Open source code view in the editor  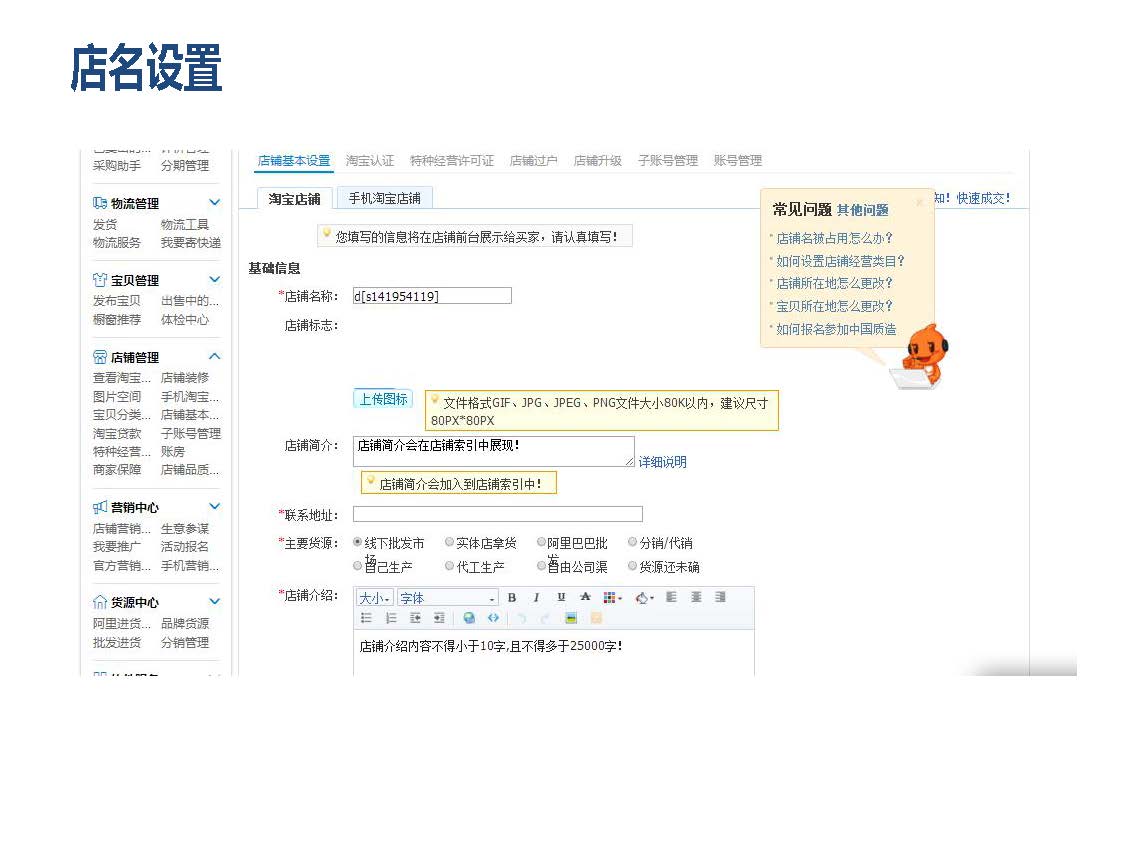pyautogui.click(x=494, y=618)
